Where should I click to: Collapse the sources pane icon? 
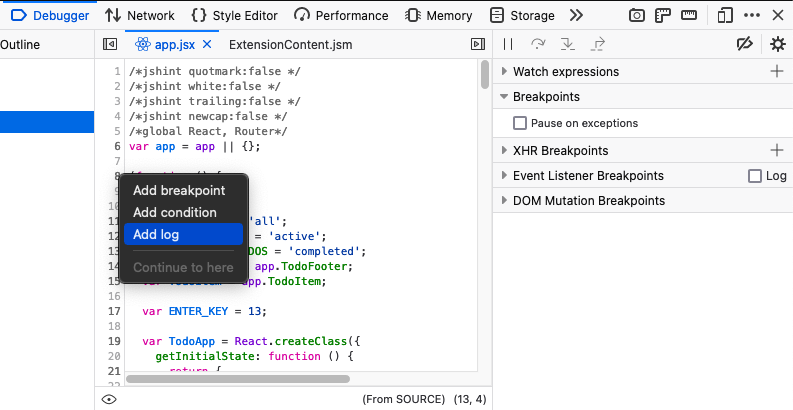pos(110,44)
